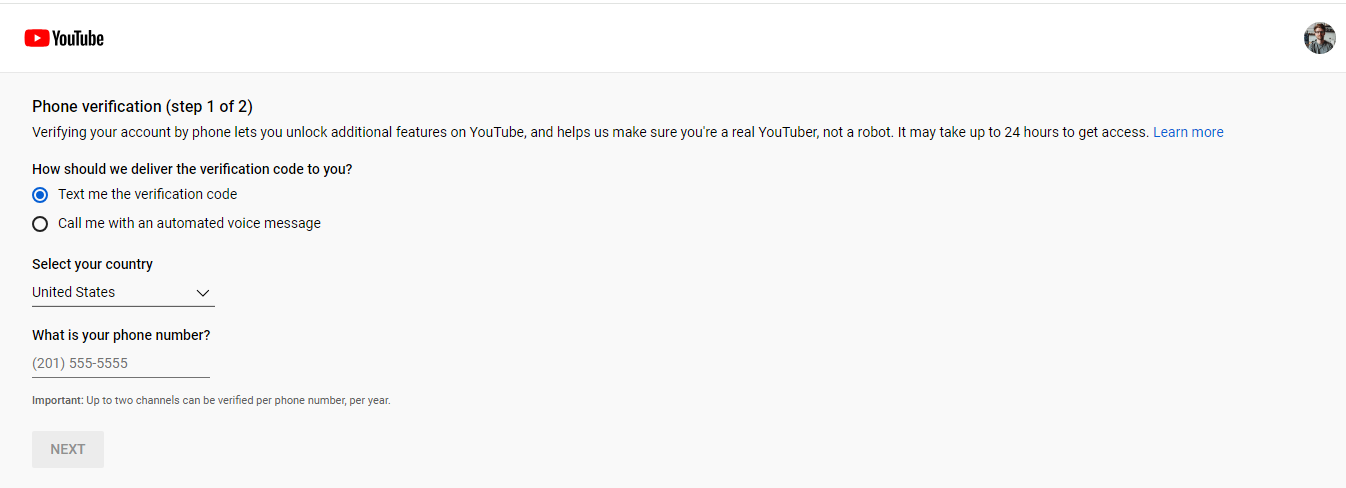Expand the country selector chevron arrow

pyautogui.click(x=203, y=293)
